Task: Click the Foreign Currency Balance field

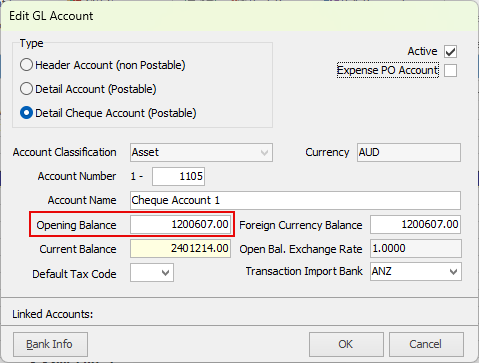Action: click(415, 224)
